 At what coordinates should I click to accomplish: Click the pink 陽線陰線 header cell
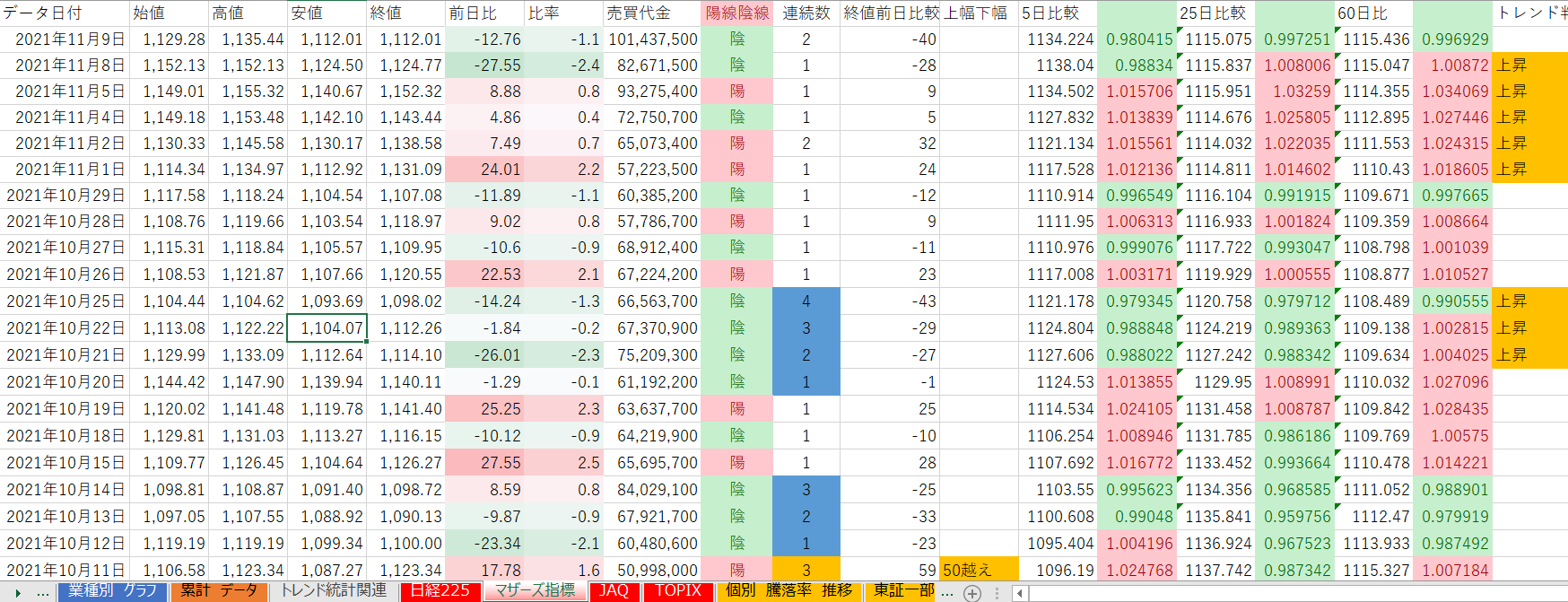(x=736, y=13)
